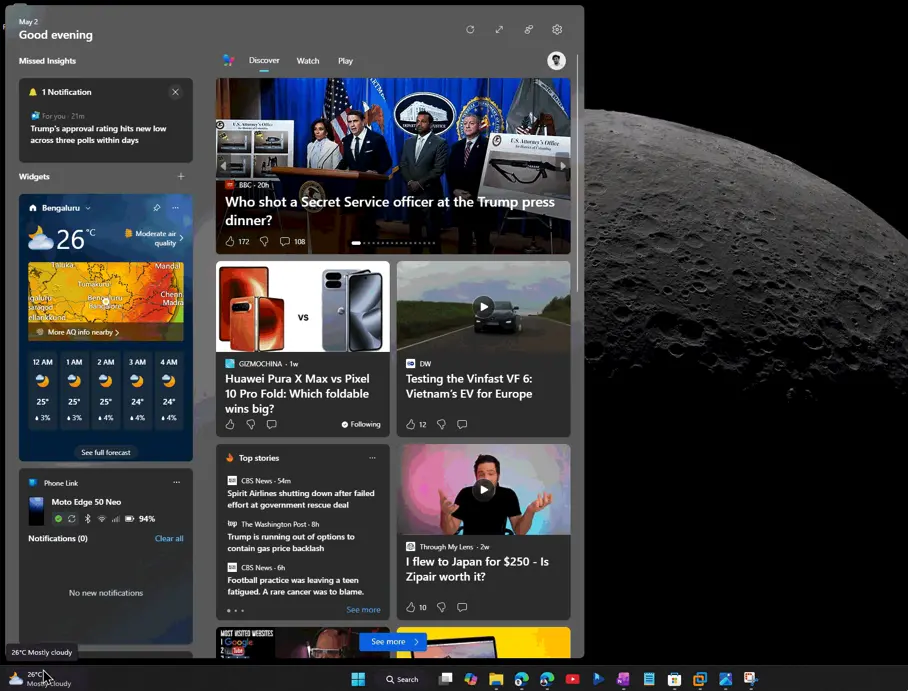Click See more in Top stories

[x=363, y=610]
